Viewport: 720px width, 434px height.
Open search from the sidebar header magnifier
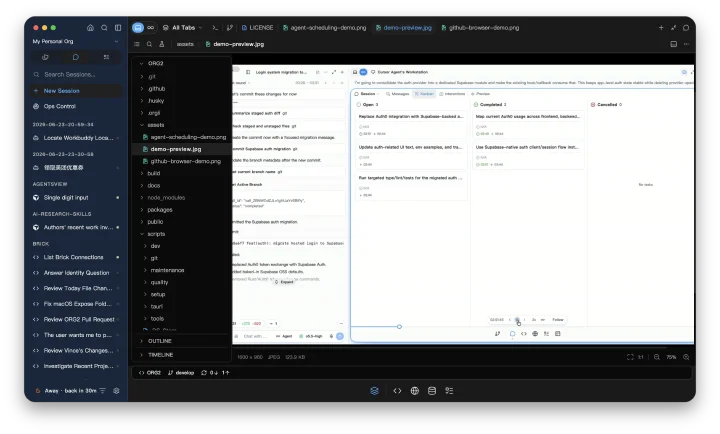[x=104, y=28]
